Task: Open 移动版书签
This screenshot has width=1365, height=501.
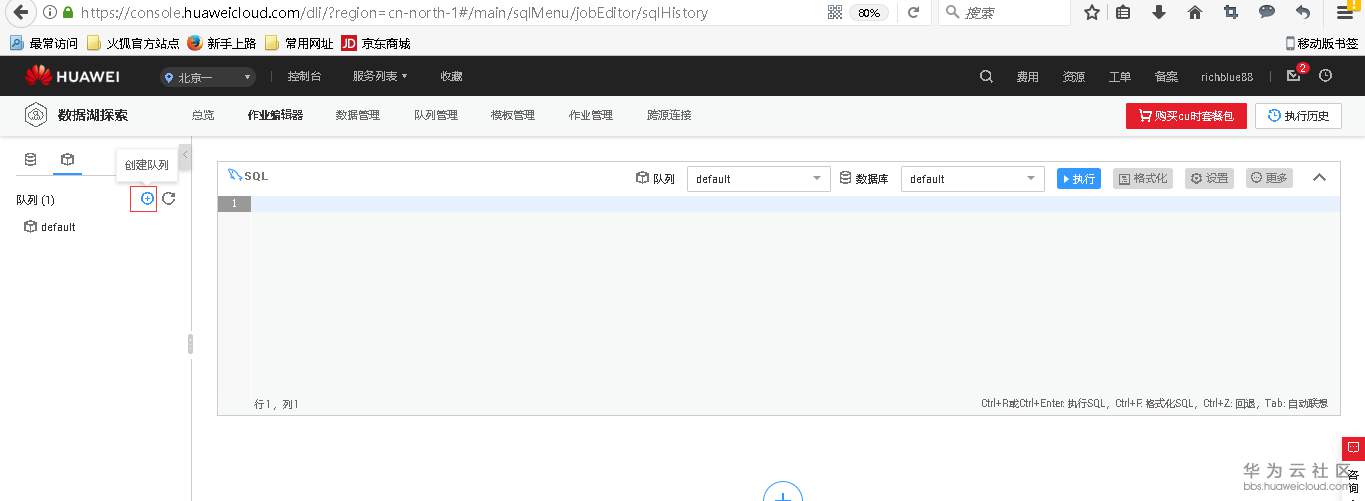Action: [1322, 43]
